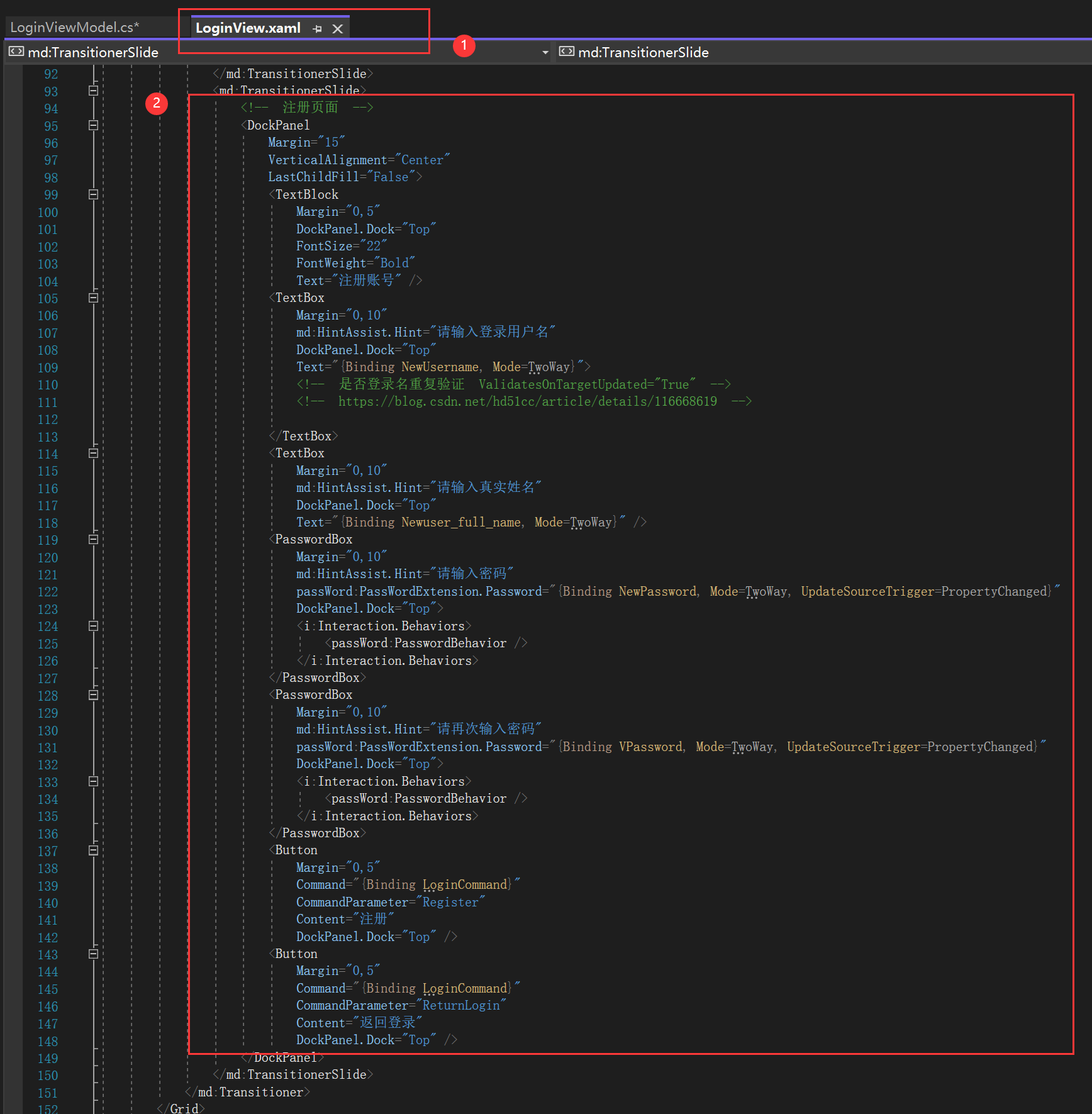
Task: Collapse the TextBox outline at line 105
Action: (x=93, y=298)
